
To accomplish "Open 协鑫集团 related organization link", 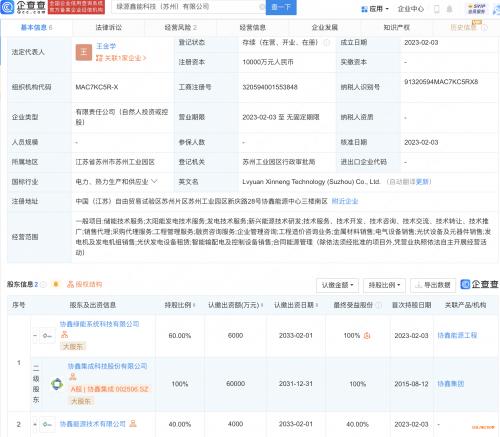I will coord(450,384).
